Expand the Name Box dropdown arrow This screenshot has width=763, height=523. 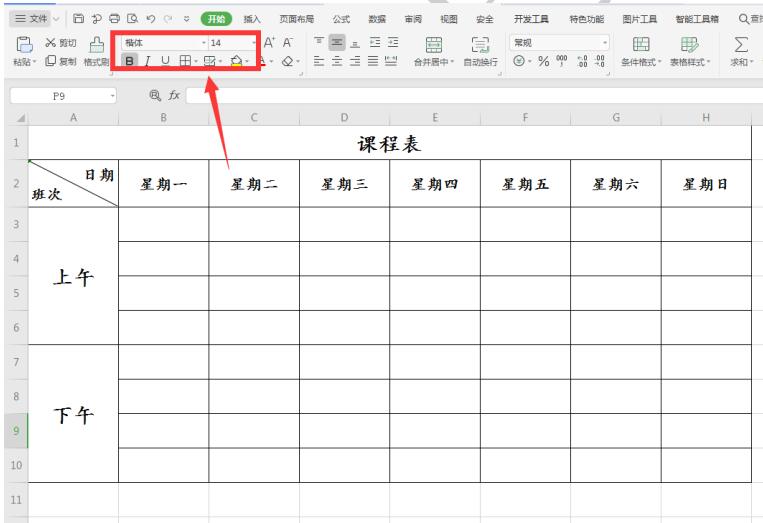pyautogui.click(x=112, y=95)
